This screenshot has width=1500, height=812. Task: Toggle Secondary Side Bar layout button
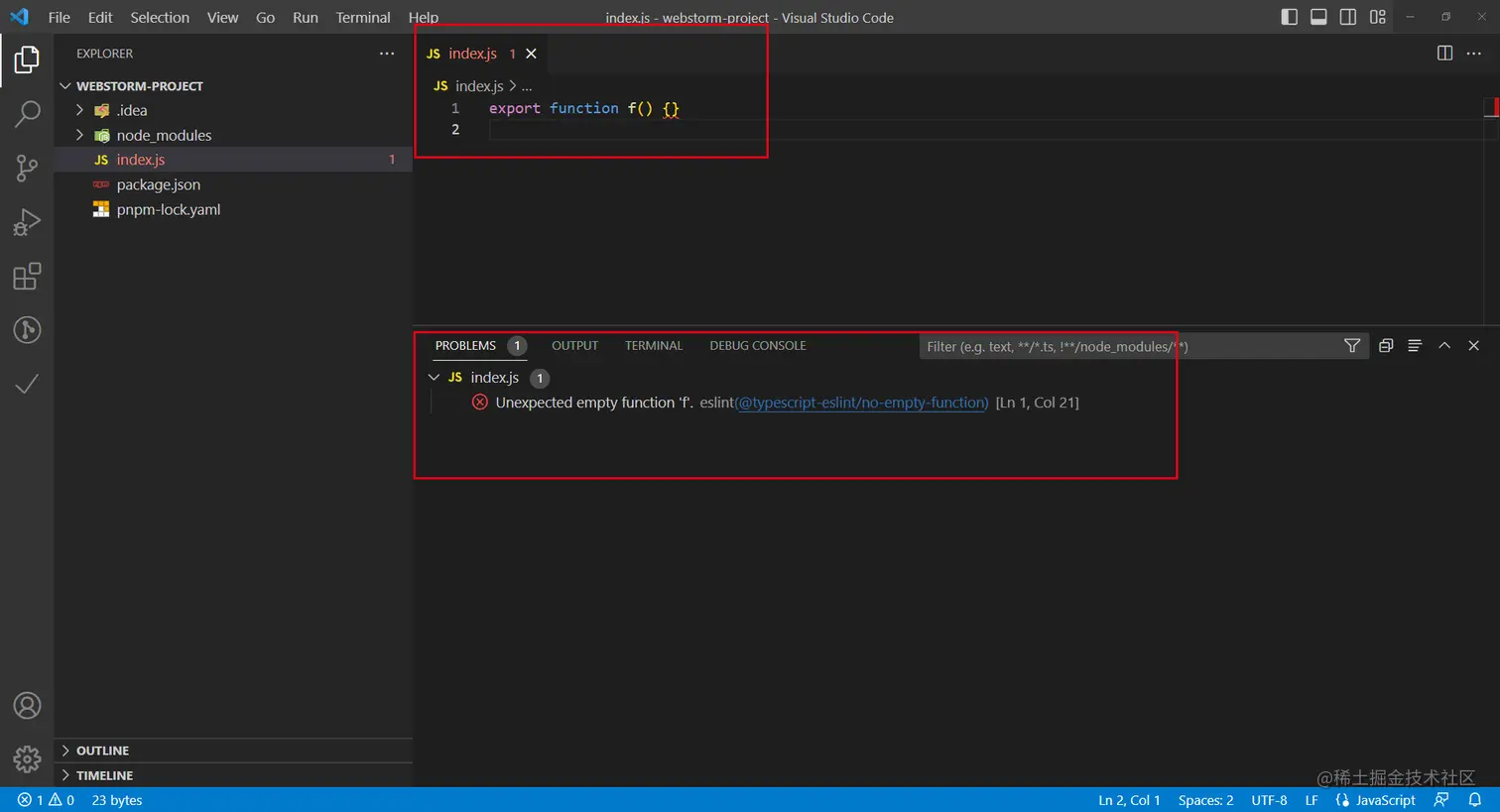click(1348, 17)
